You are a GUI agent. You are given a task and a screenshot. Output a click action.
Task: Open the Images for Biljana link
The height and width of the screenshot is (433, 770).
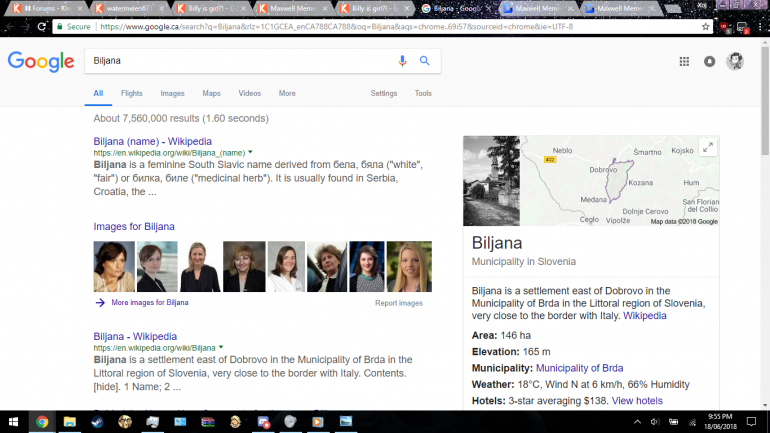coord(134,226)
